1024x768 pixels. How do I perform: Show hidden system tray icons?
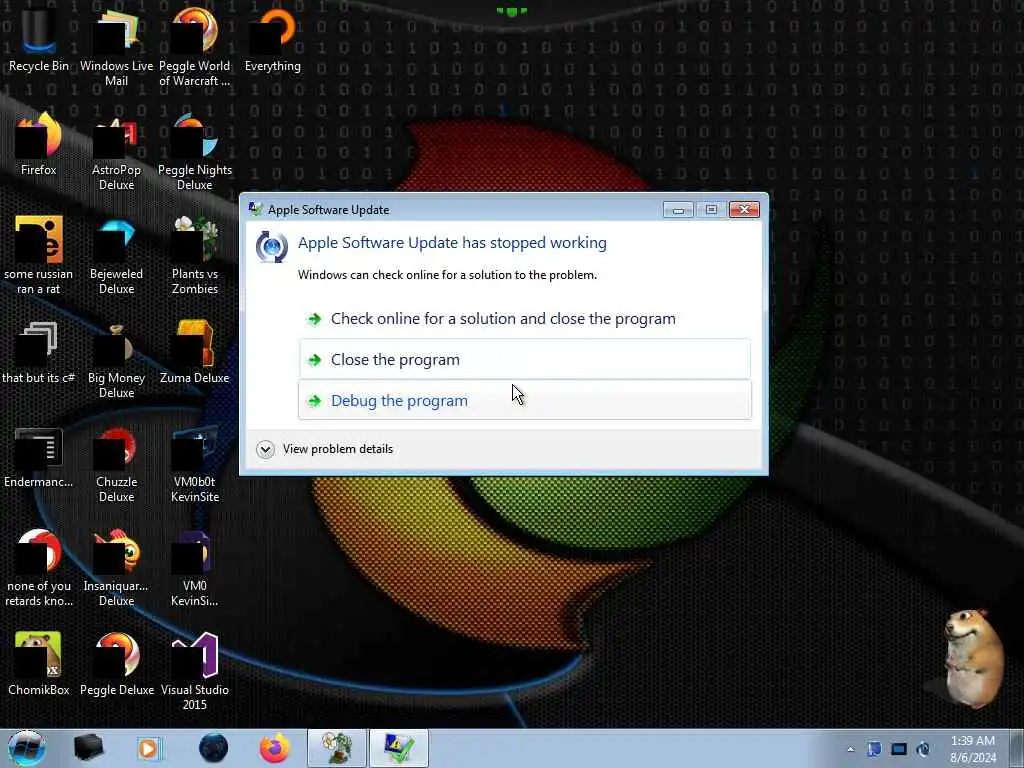tap(850, 749)
